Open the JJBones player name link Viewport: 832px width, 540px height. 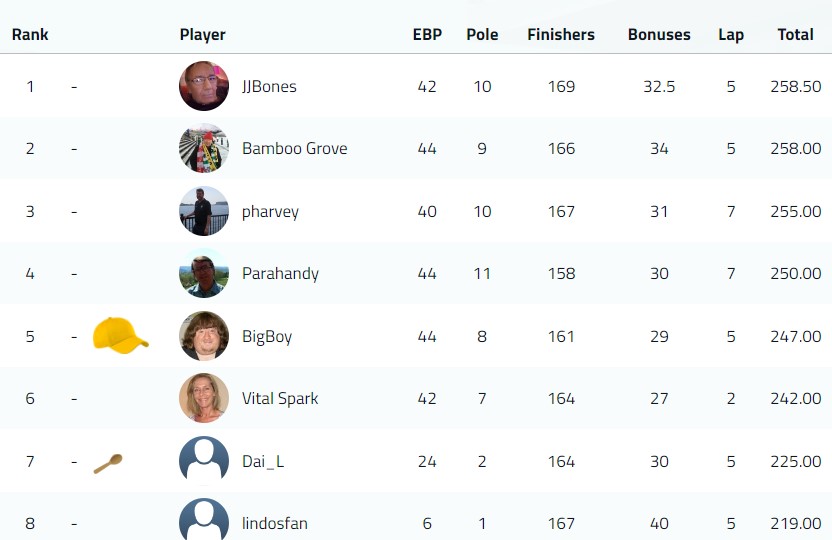[269, 86]
